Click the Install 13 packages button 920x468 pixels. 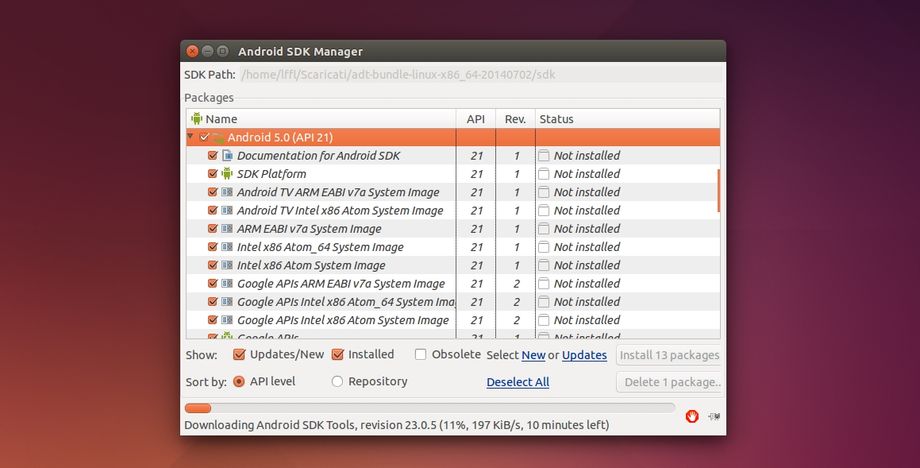tap(669, 355)
